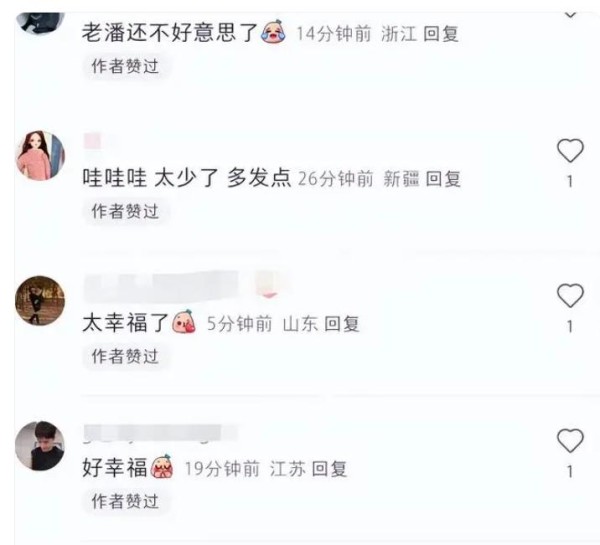
Task: Click the shy emoji after 好幸福
Action: [x=162, y=467]
